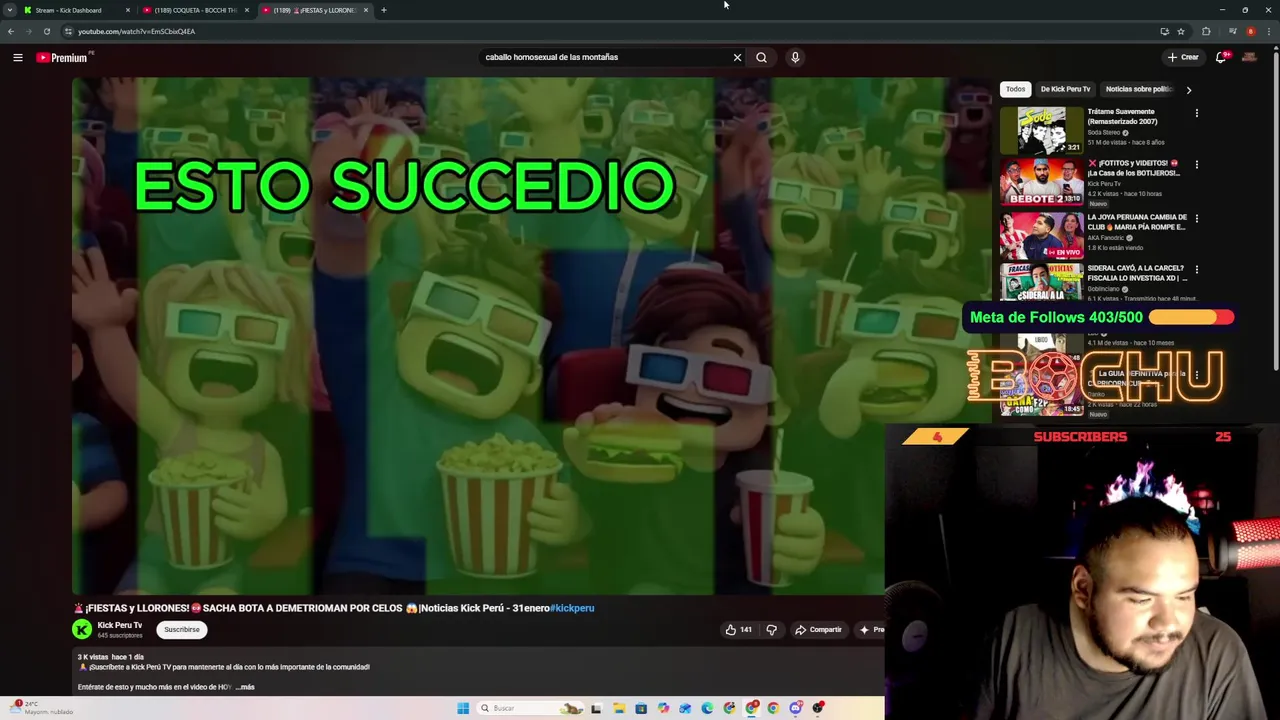
Task: Open LA JOYA PERUANA live video thumbnail
Action: (1041, 235)
